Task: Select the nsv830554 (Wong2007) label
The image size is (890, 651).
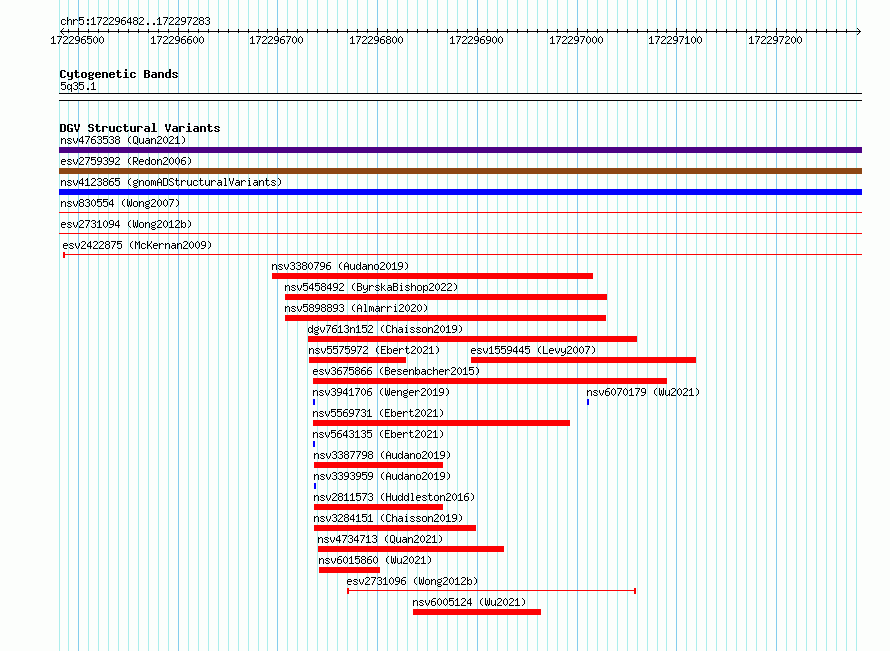Action: point(120,203)
